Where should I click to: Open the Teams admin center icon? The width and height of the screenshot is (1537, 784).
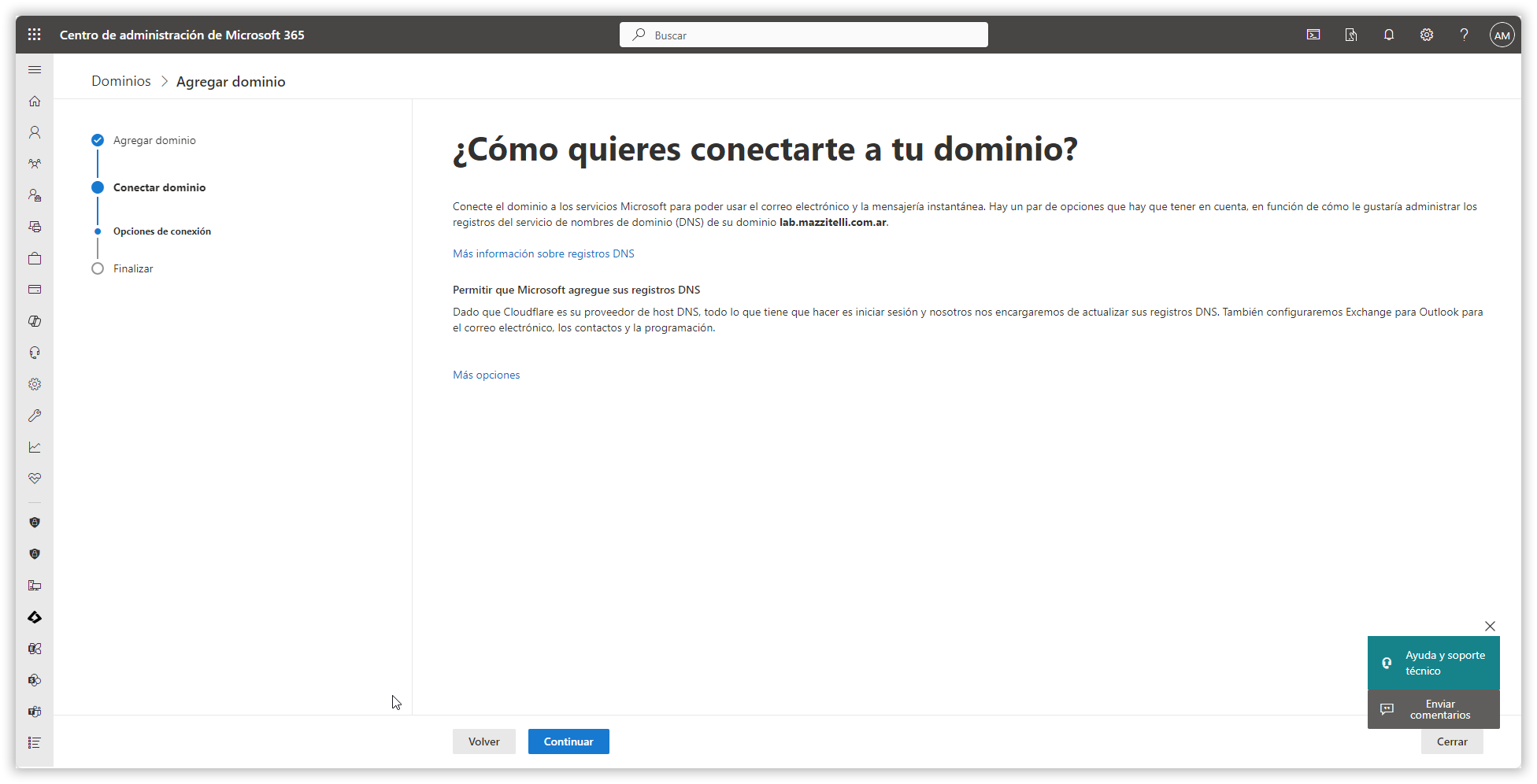click(x=35, y=712)
